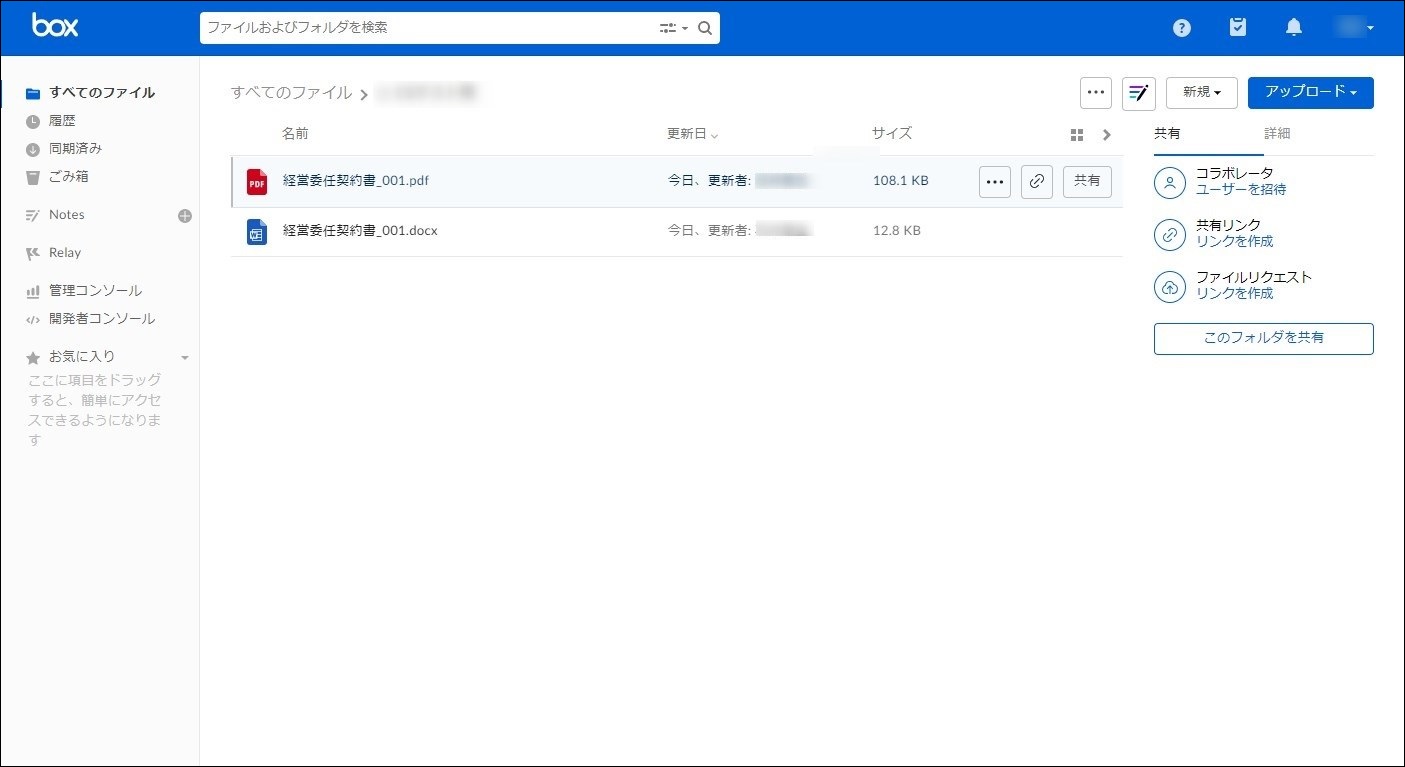Select the 共有 tab
The height and width of the screenshot is (767, 1405).
coord(1167,134)
